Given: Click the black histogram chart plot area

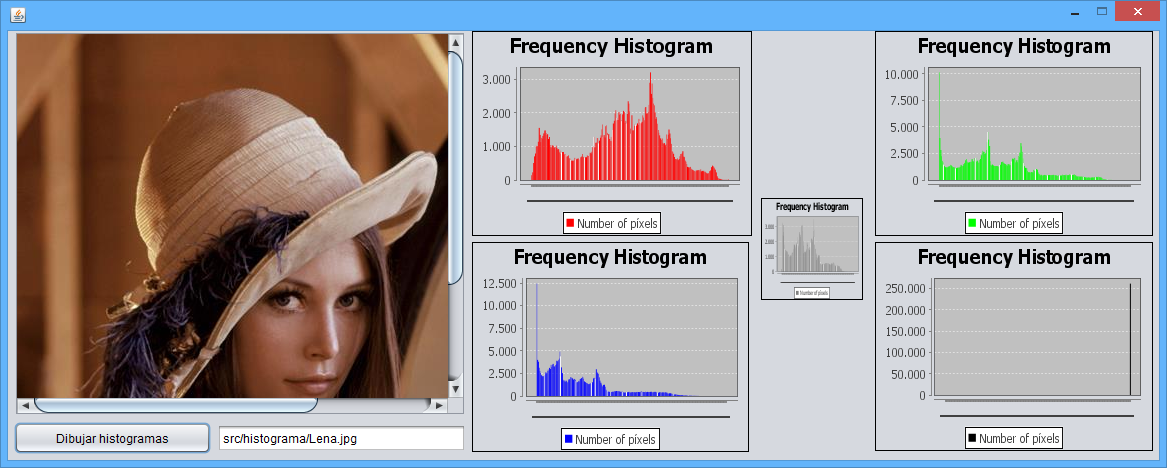Looking at the screenshot, I should (x=1037, y=337).
